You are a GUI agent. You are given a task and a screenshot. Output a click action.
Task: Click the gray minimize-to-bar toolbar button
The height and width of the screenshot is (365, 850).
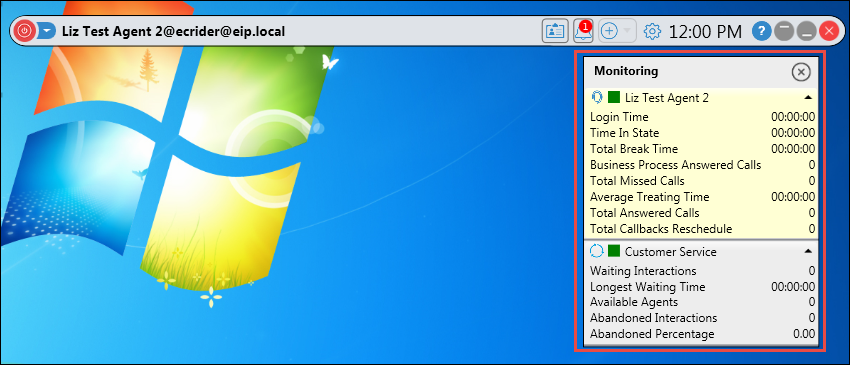pyautogui.click(x=783, y=31)
